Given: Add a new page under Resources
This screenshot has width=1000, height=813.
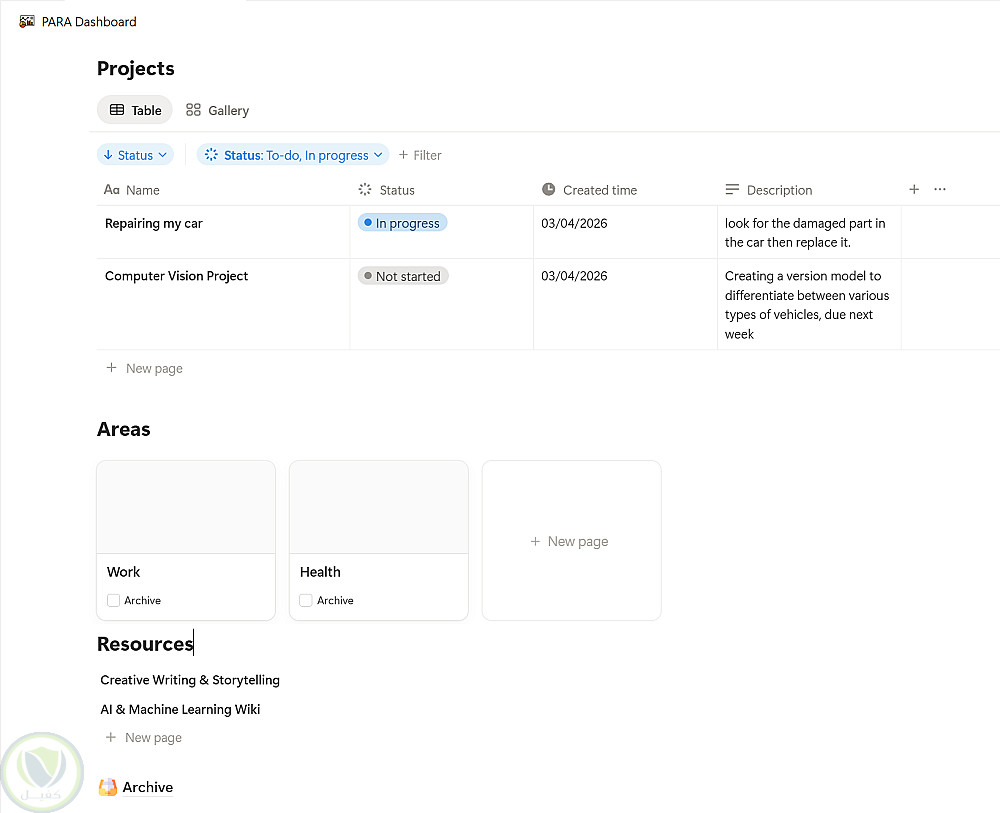Looking at the screenshot, I should point(143,738).
